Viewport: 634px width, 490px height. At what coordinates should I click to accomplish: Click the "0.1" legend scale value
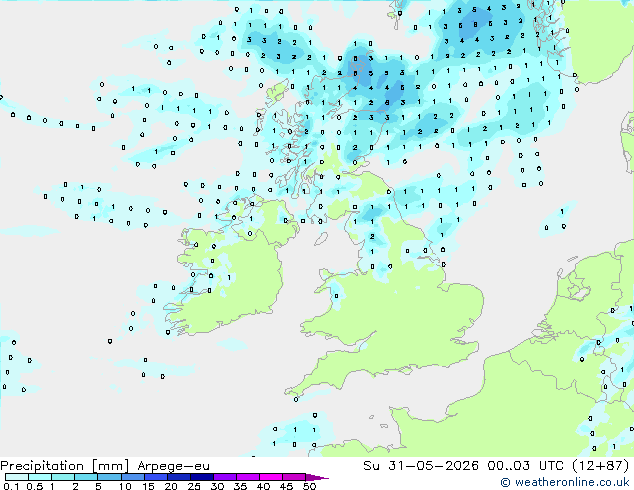[x=12, y=486]
